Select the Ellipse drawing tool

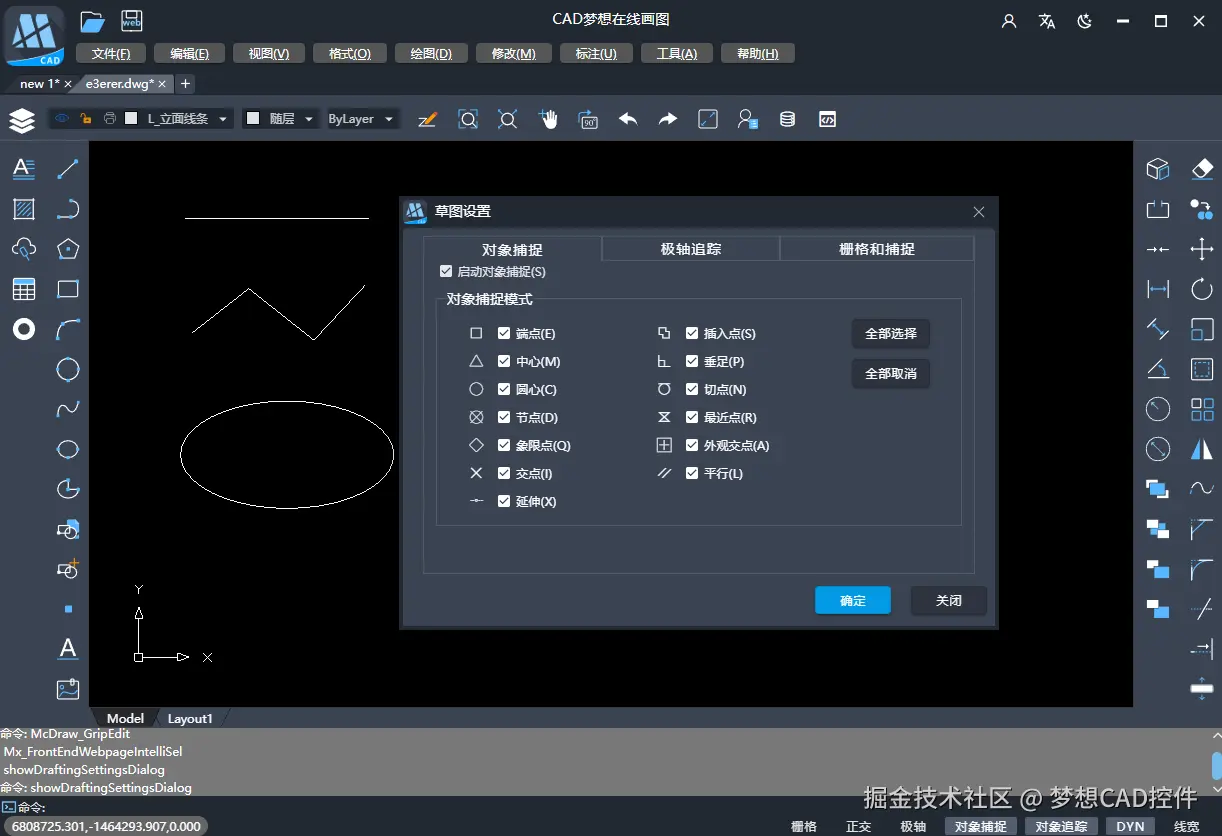point(66,449)
